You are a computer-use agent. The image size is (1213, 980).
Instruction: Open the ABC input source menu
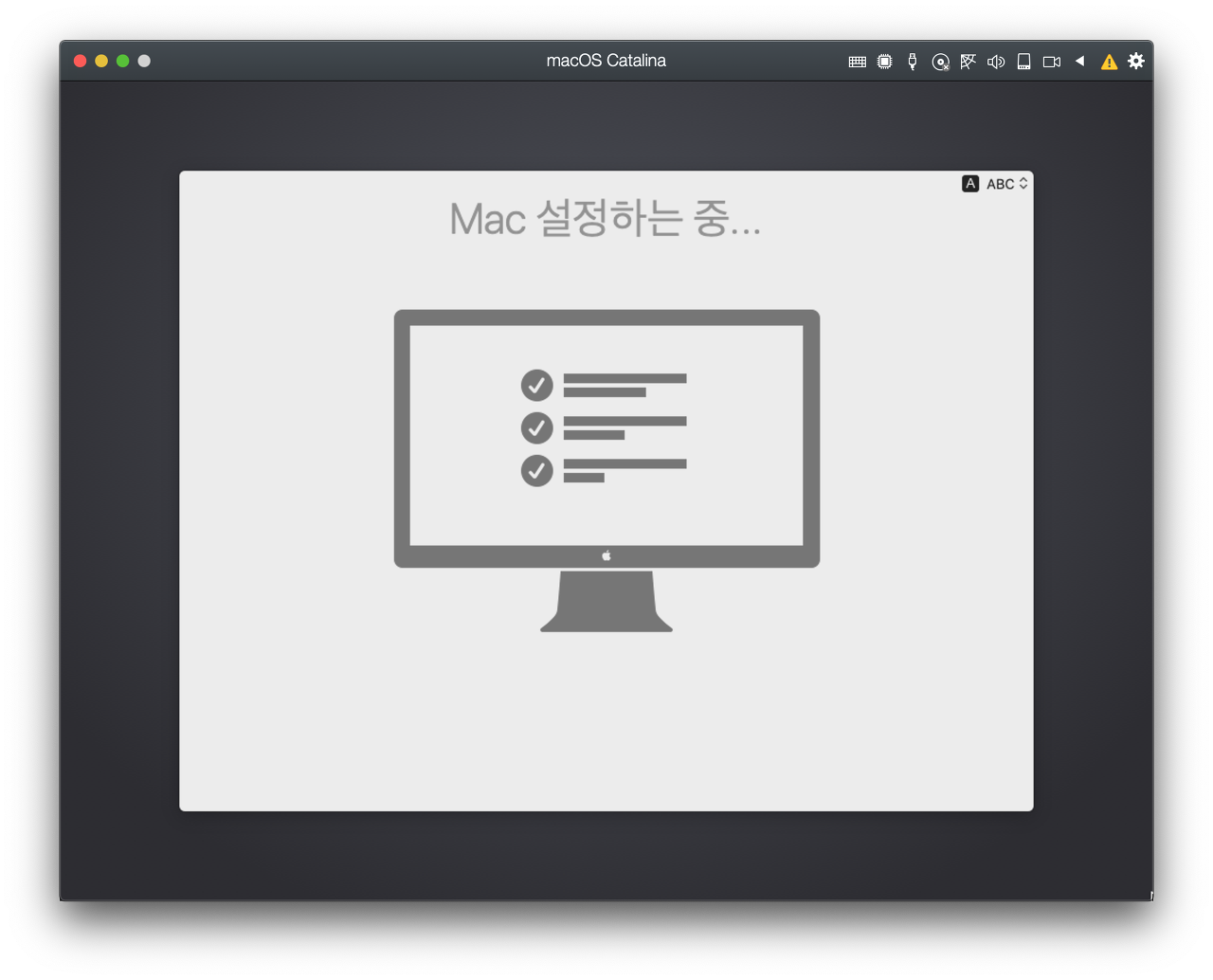click(1007, 184)
